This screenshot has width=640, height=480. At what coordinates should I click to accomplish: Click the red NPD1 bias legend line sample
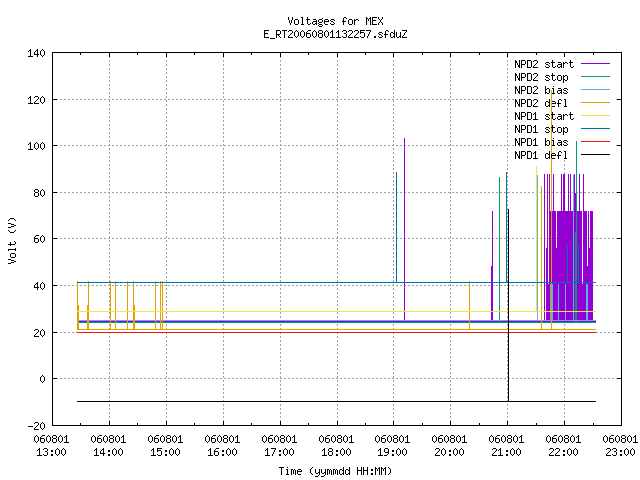click(595, 142)
